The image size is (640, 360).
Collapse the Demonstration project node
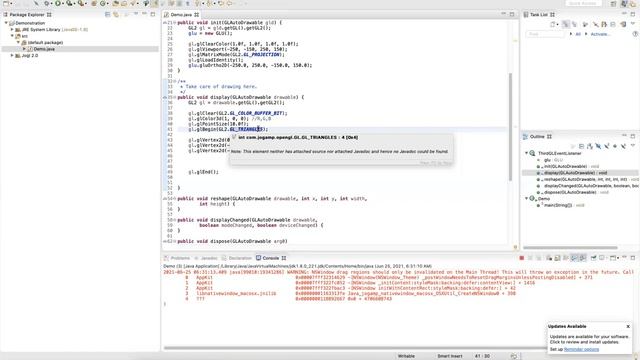pyautogui.click(x=6, y=23)
